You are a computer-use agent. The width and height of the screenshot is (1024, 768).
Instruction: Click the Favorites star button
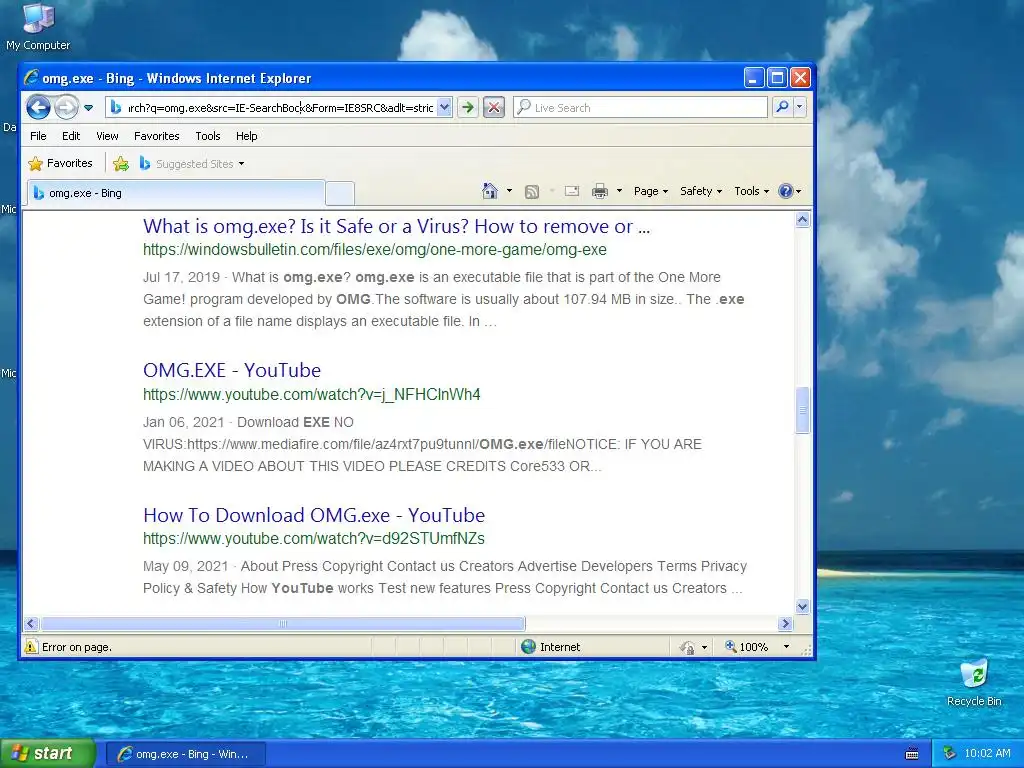coord(60,163)
